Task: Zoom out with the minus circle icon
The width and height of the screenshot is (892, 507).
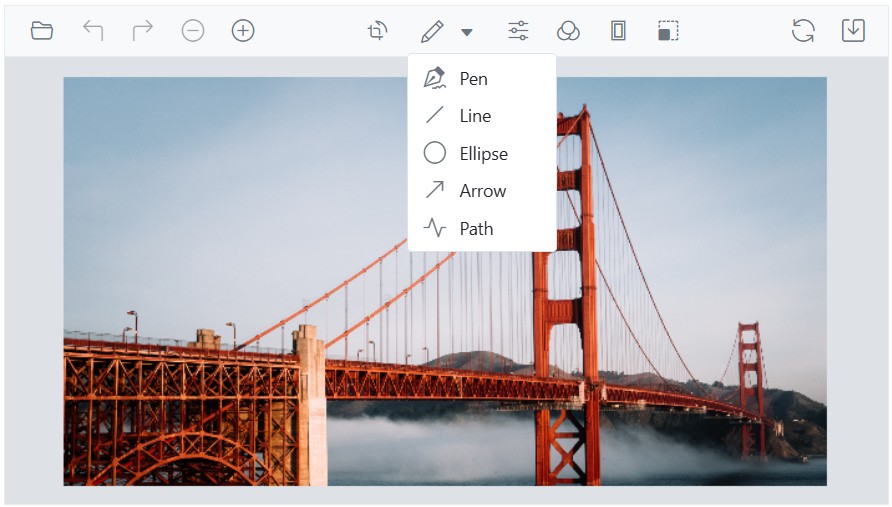Action: click(x=193, y=31)
